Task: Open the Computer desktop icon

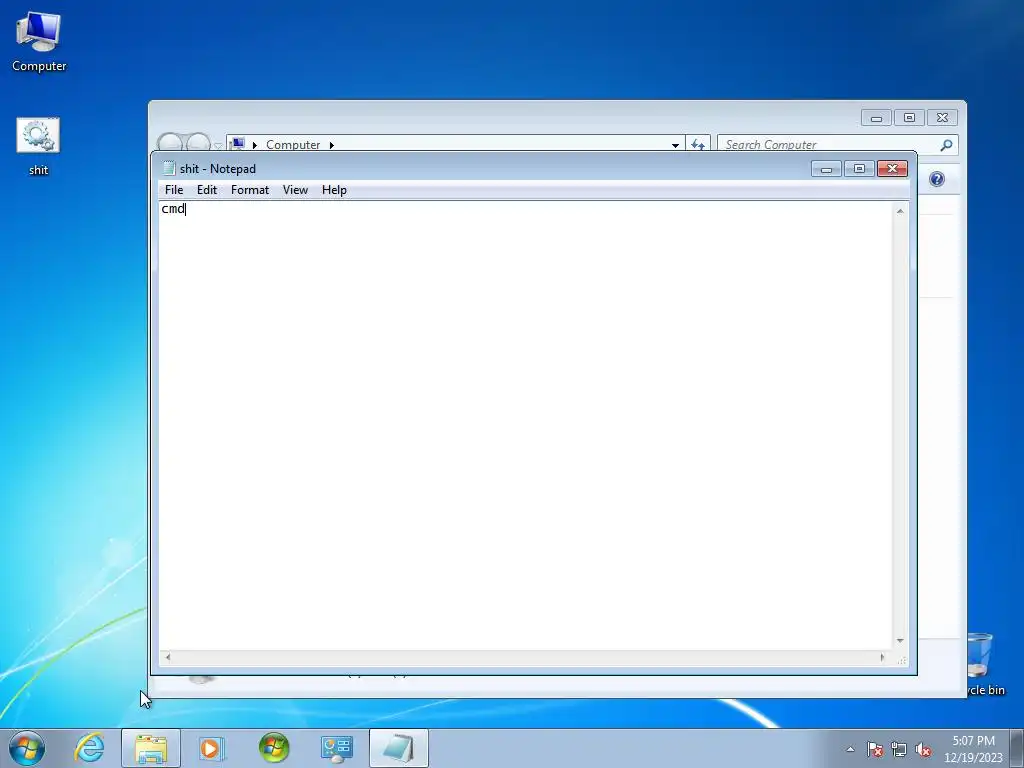Action: [39, 42]
